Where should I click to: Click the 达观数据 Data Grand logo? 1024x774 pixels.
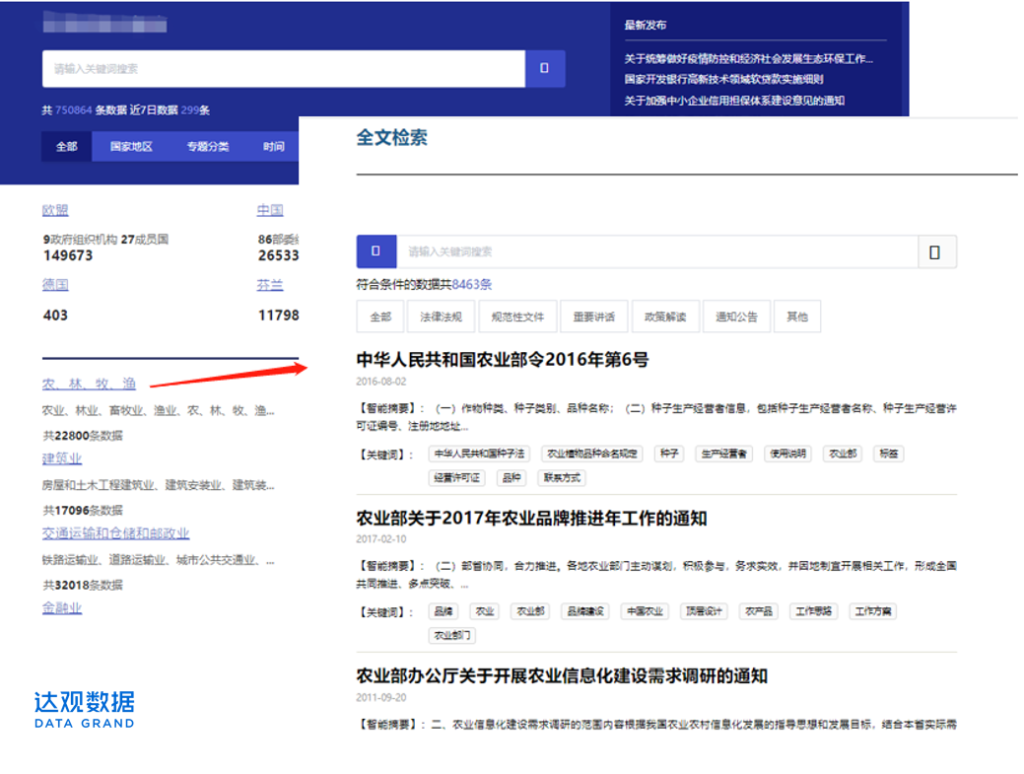(84, 708)
